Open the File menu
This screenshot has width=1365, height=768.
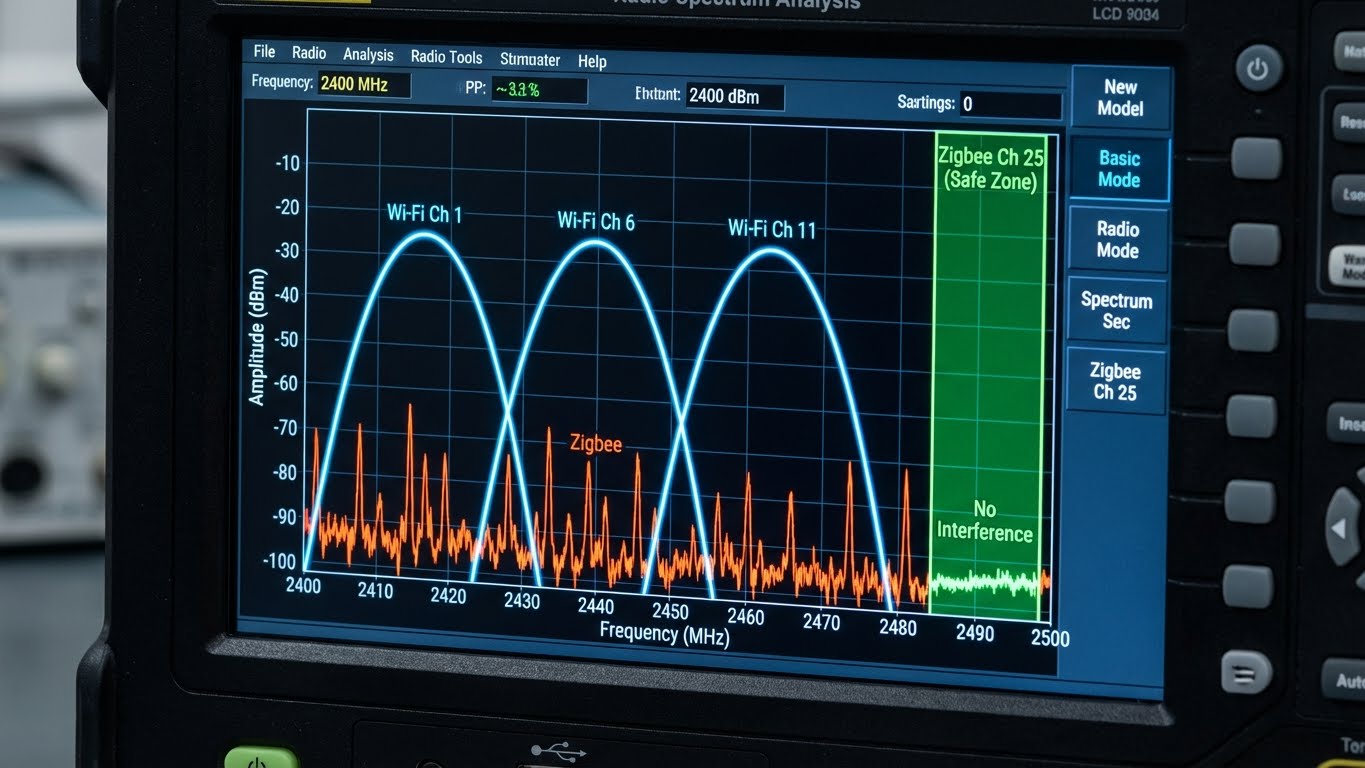click(263, 51)
